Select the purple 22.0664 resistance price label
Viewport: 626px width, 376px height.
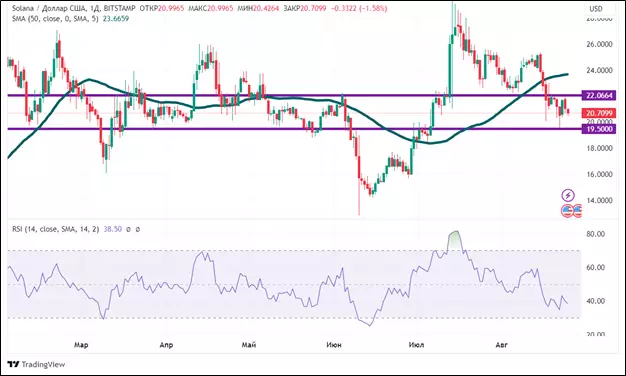(598, 95)
